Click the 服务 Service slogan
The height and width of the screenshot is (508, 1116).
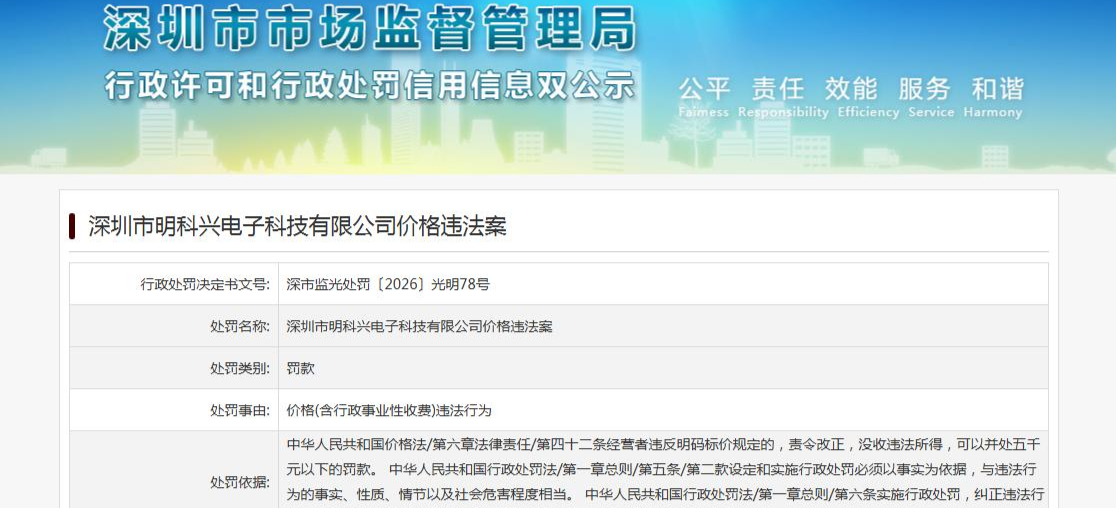(930, 97)
